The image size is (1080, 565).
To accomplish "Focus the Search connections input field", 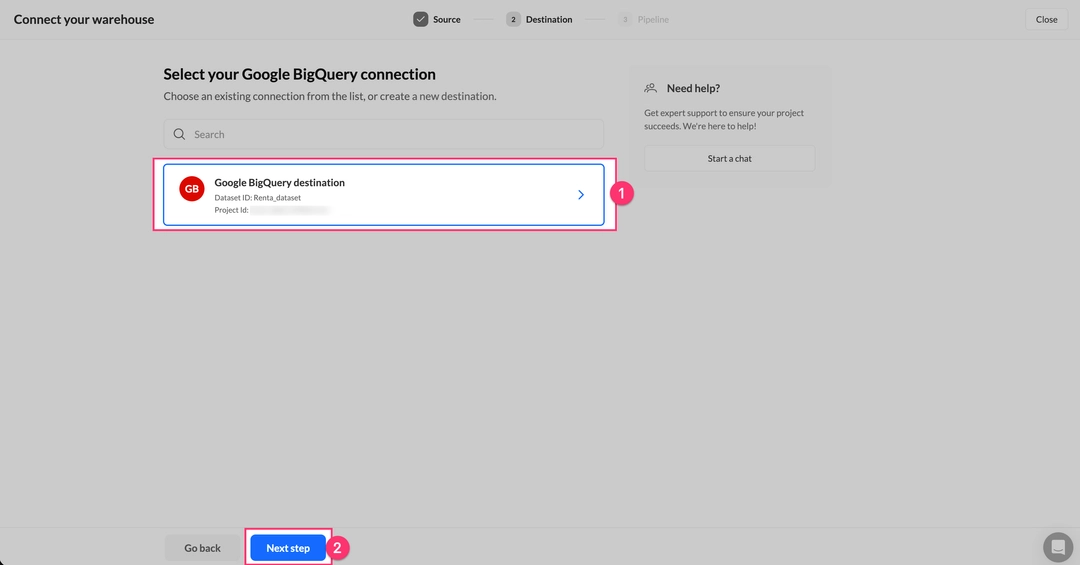I will (390, 134).
